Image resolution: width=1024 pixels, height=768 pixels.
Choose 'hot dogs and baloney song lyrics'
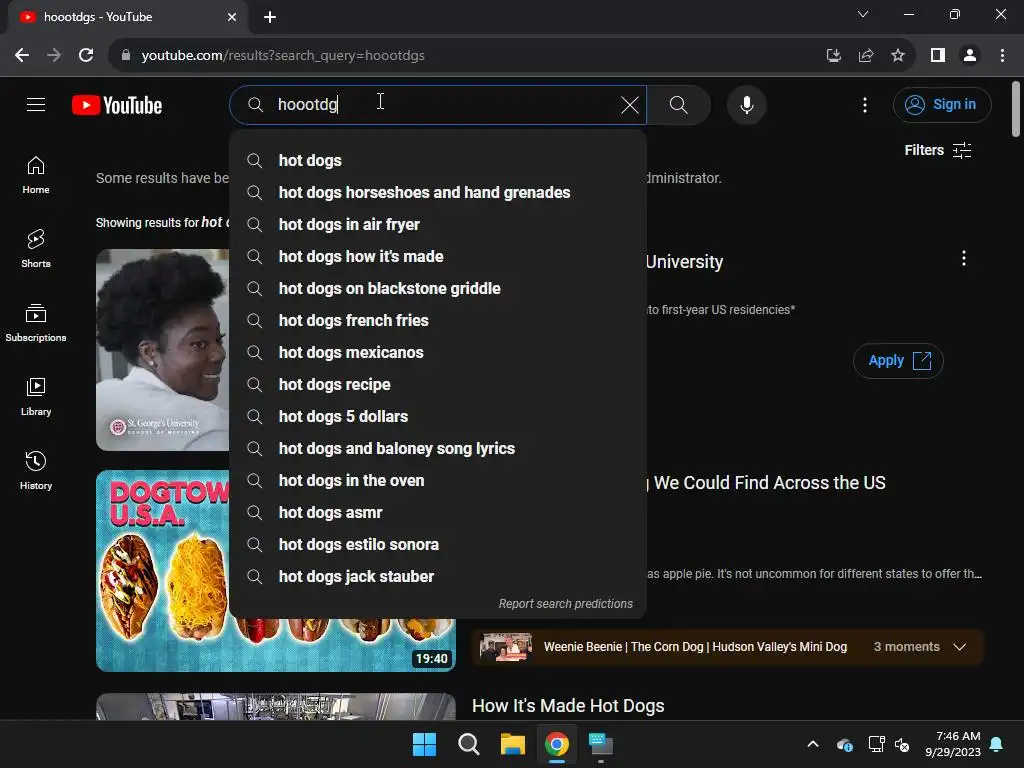click(438, 449)
